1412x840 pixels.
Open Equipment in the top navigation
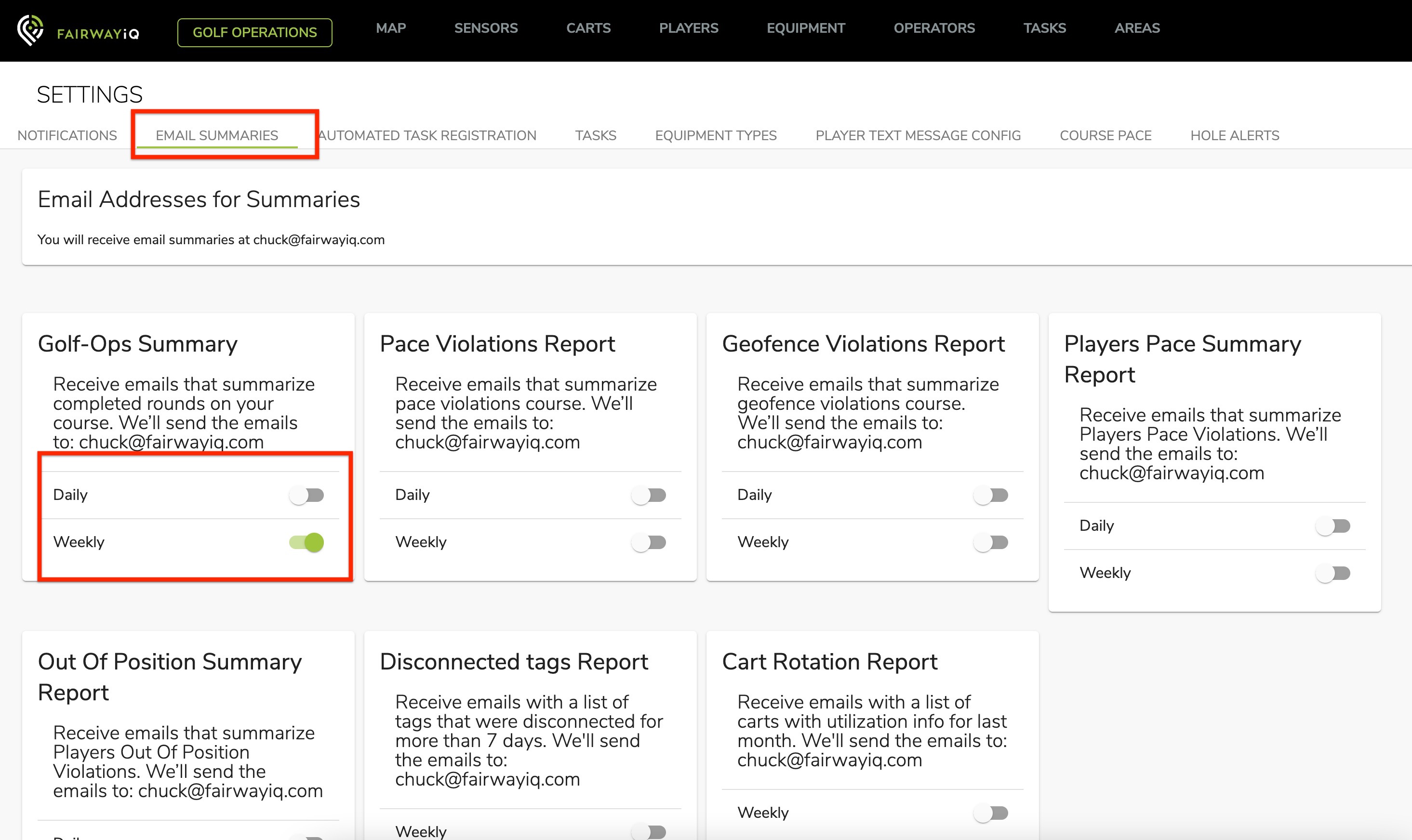[806, 28]
